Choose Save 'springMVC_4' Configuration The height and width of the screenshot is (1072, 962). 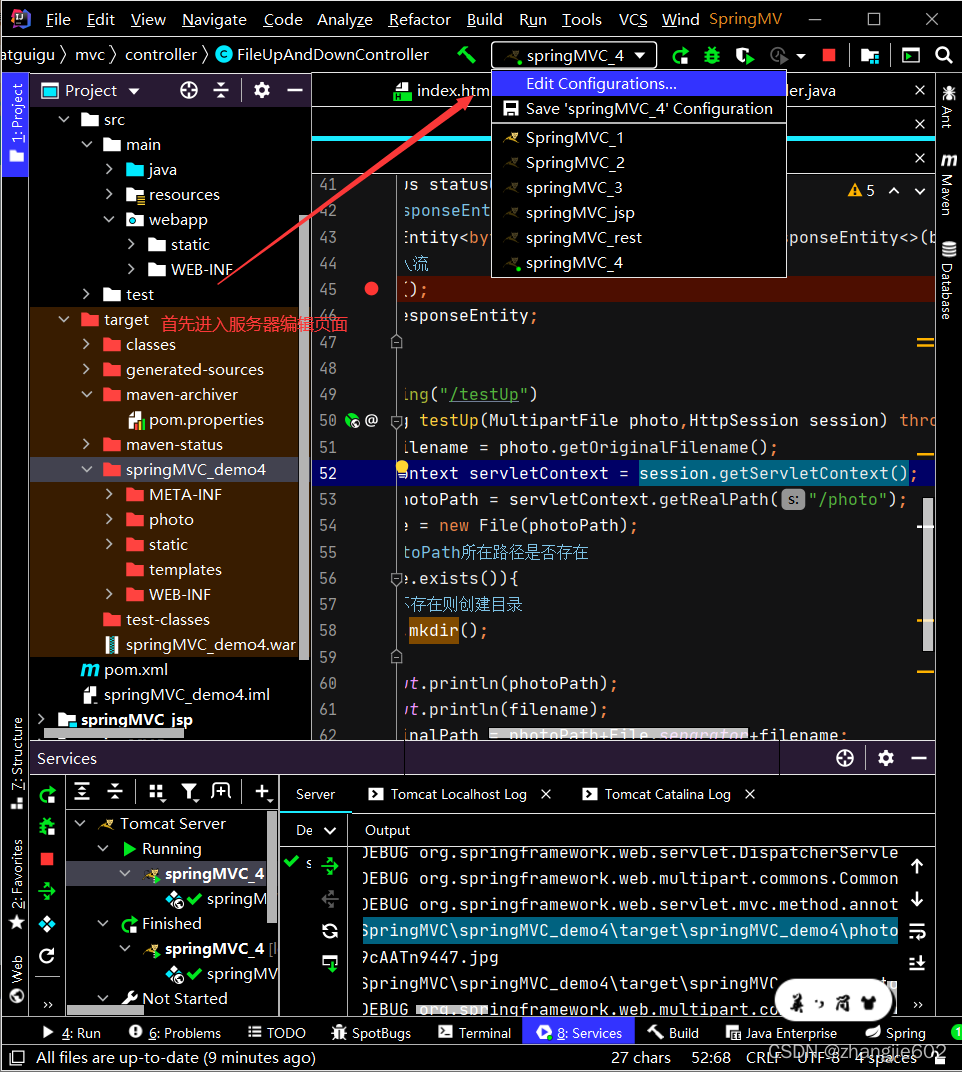pyautogui.click(x=639, y=109)
